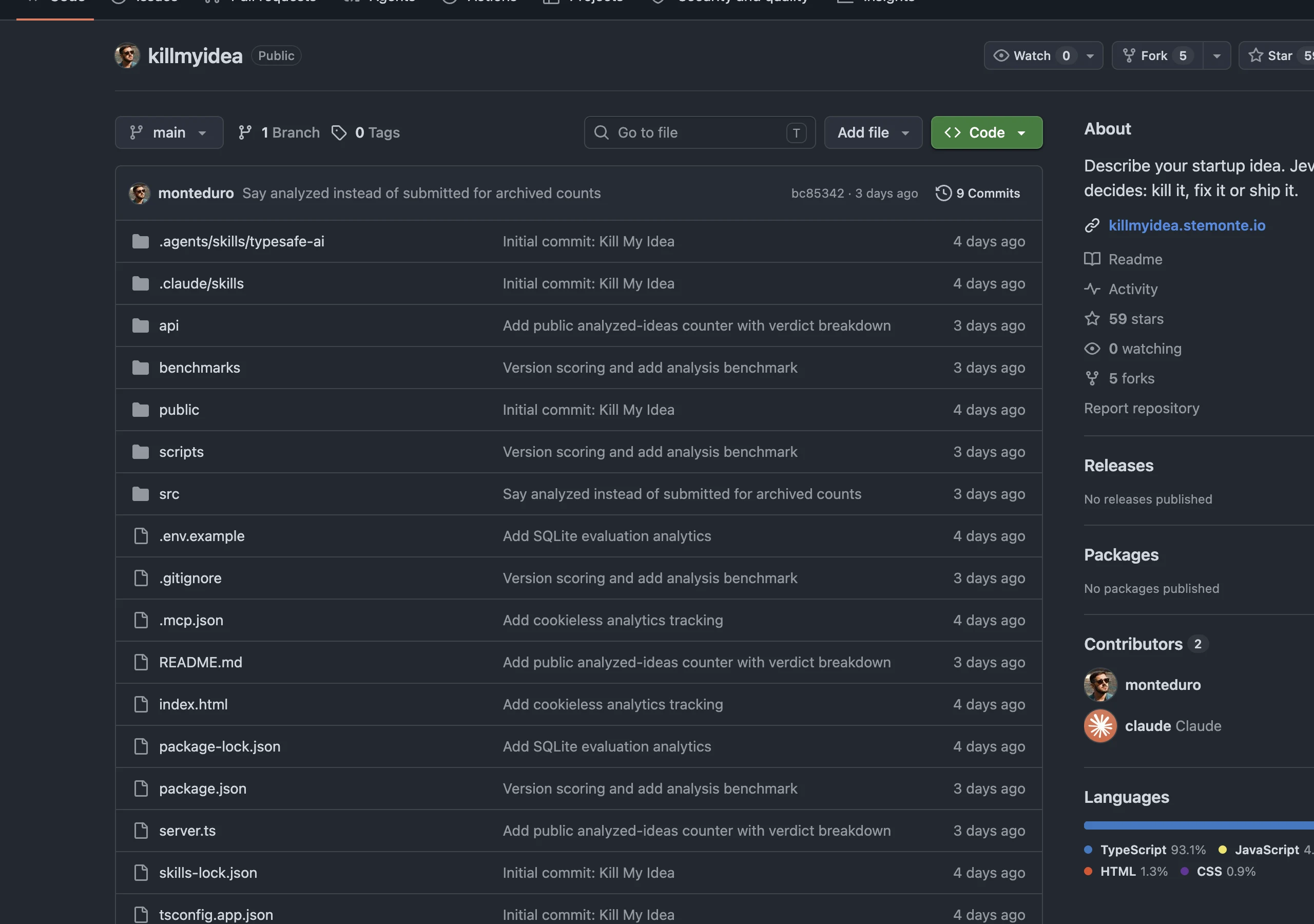The width and height of the screenshot is (1314, 924).
Task: Click the eye icon beside 0 watching
Action: (1092, 348)
